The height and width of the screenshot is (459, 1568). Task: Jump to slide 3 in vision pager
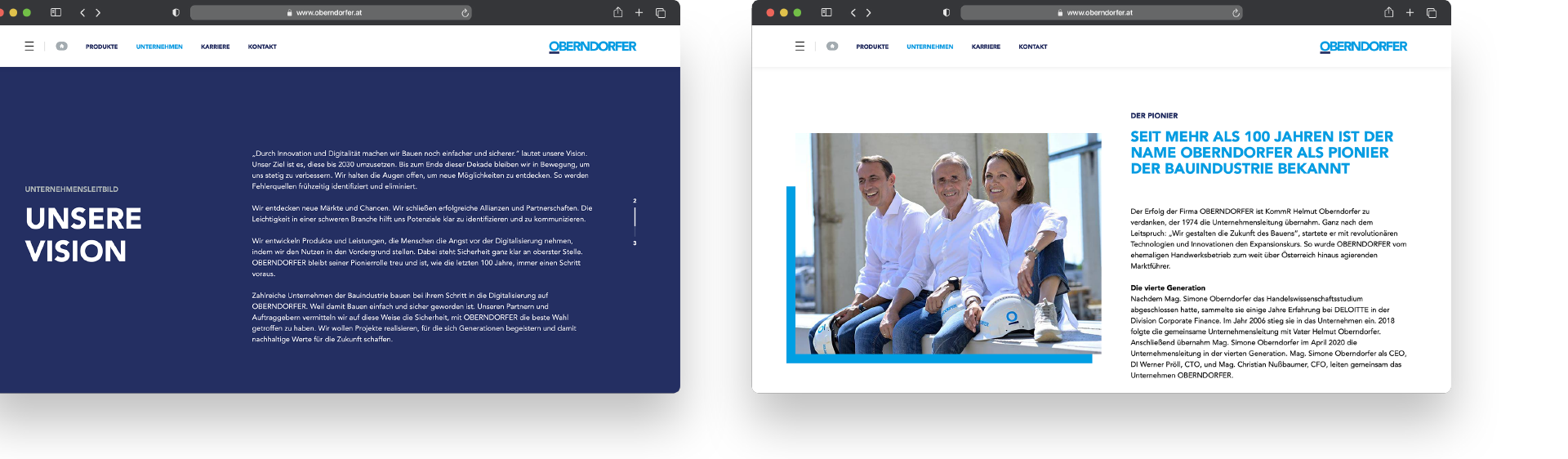point(635,243)
